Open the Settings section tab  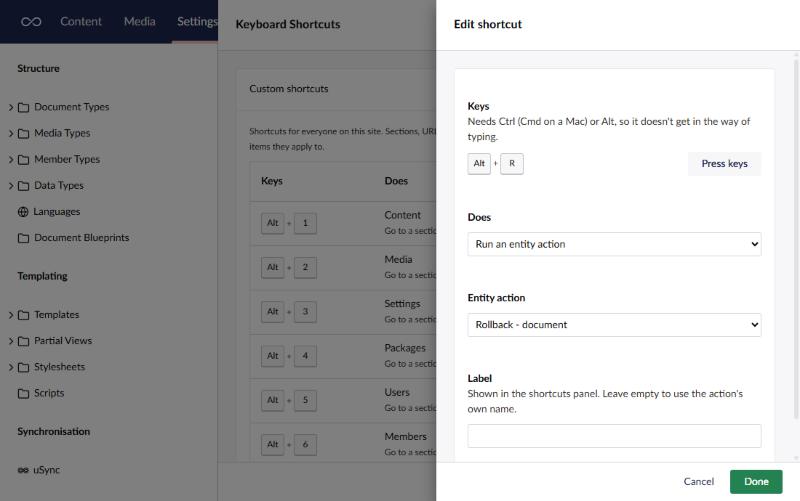[197, 21]
